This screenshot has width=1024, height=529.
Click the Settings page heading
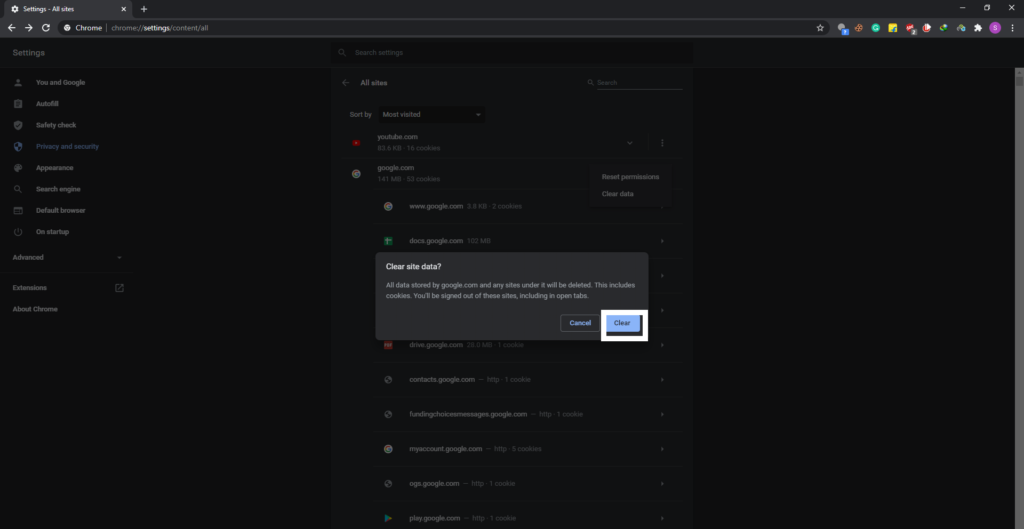pyautogui.click(x=29, y=53)
